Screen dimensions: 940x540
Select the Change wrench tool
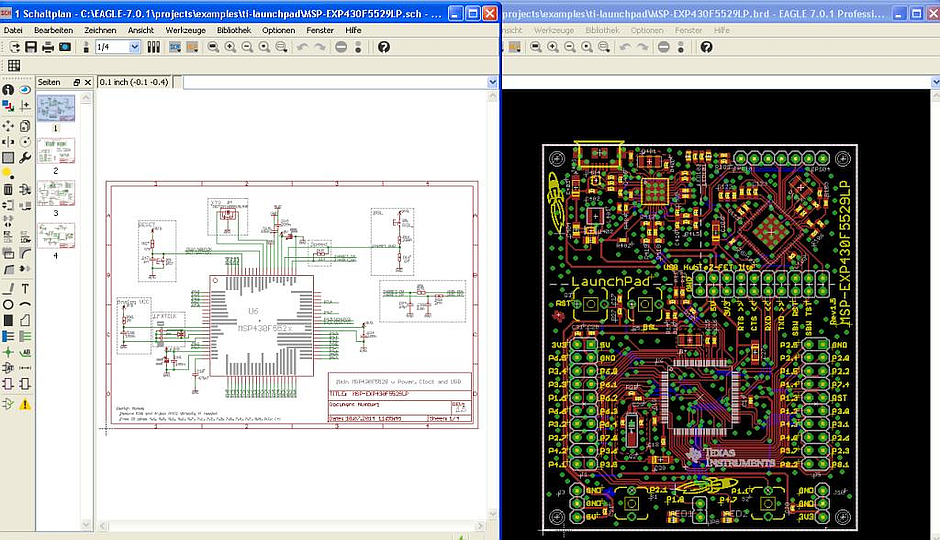point(25,158)
